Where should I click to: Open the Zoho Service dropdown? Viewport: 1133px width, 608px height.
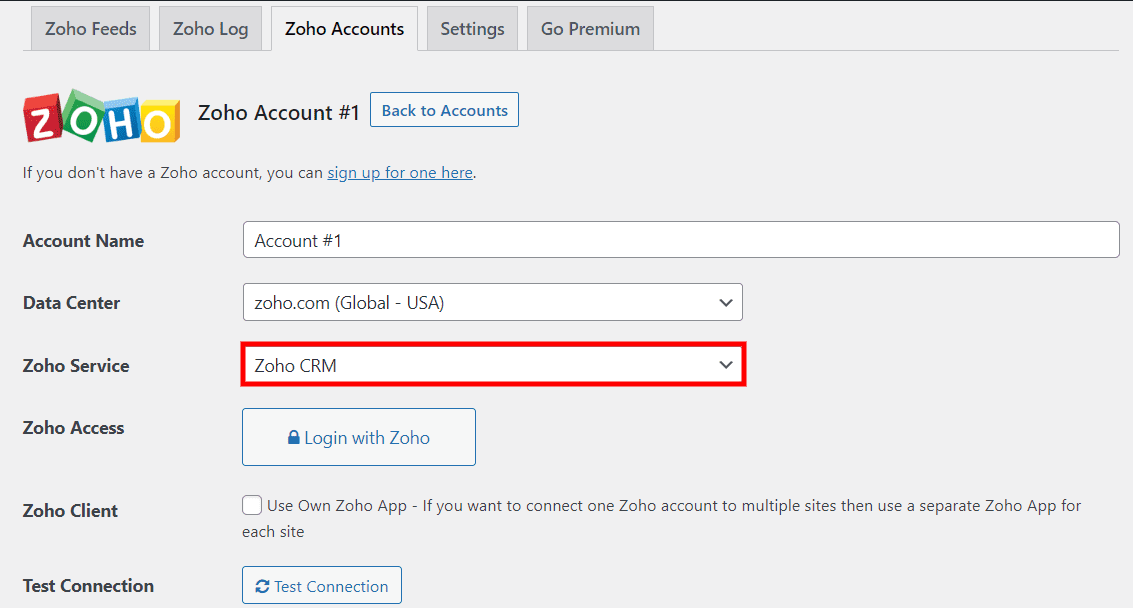point(492,364)
